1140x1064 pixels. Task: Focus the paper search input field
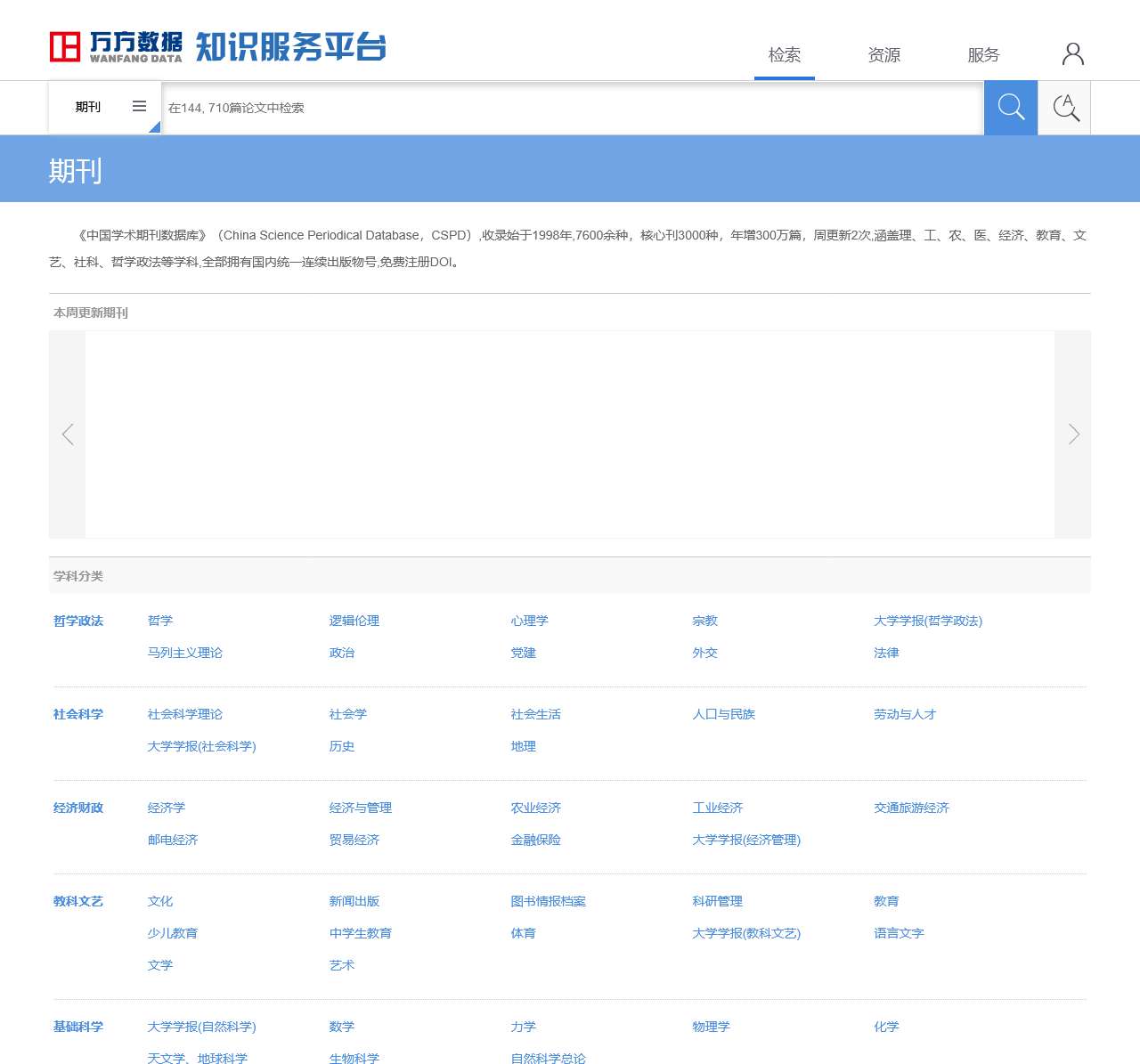573,108
